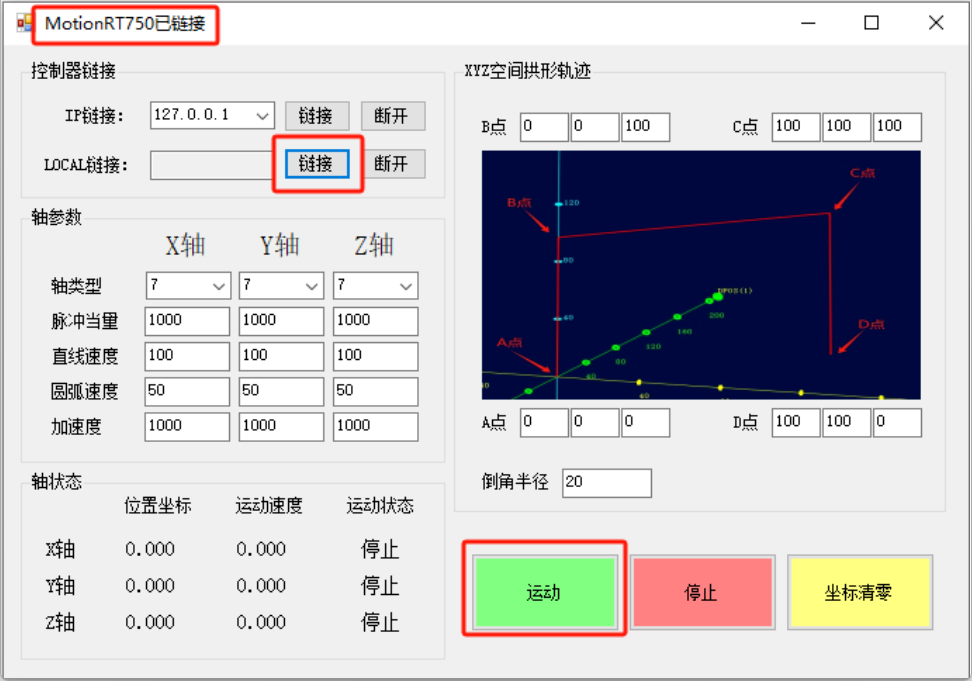Click X轴 加速度 input box
Screen dimensions: 972x681
point(187,427)
